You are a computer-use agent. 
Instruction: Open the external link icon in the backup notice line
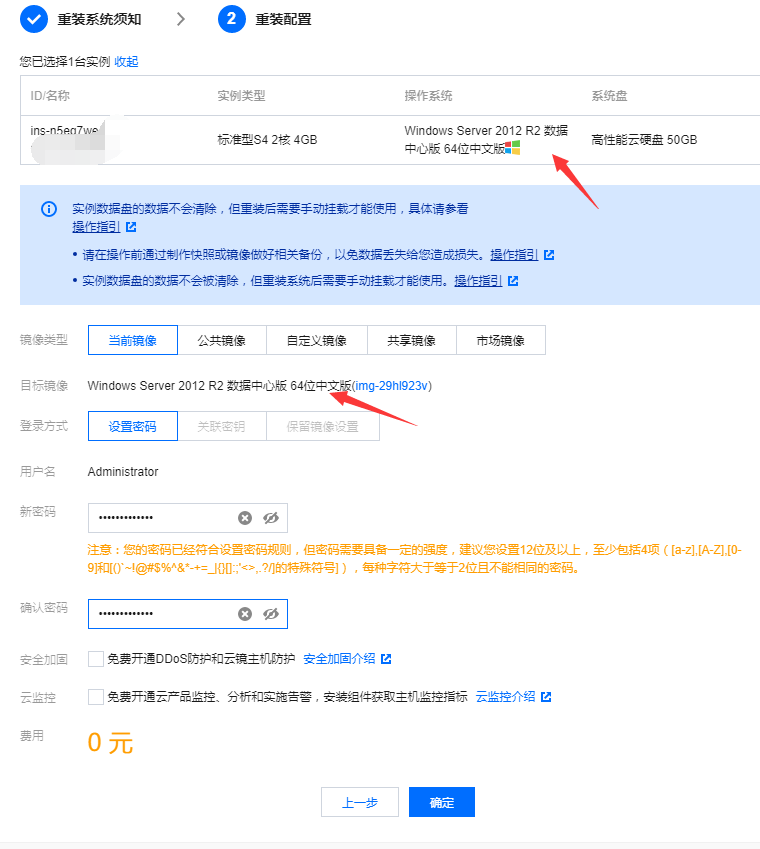(549, 254)
